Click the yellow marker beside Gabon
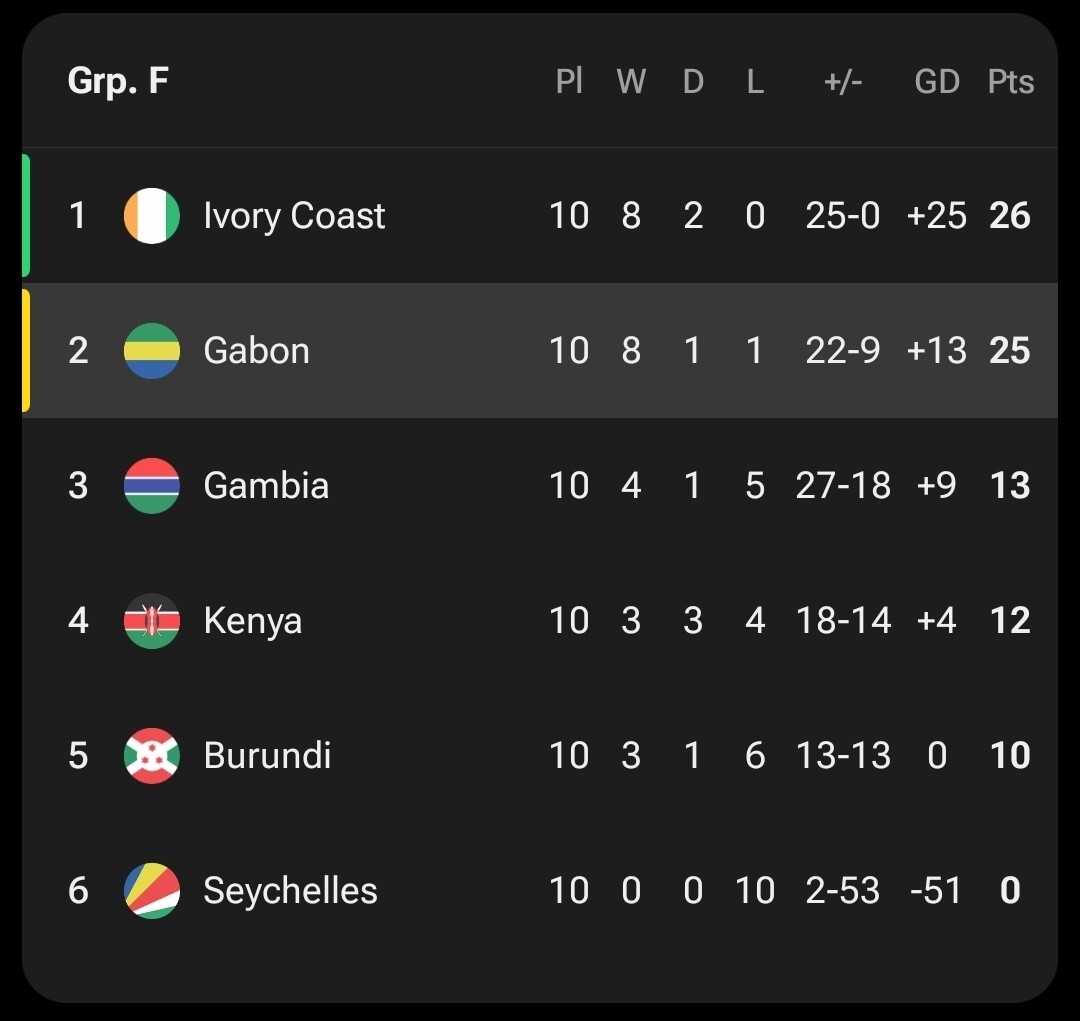The width and height of the screenshot is (1080, 1021). click(x=26, y=350)
